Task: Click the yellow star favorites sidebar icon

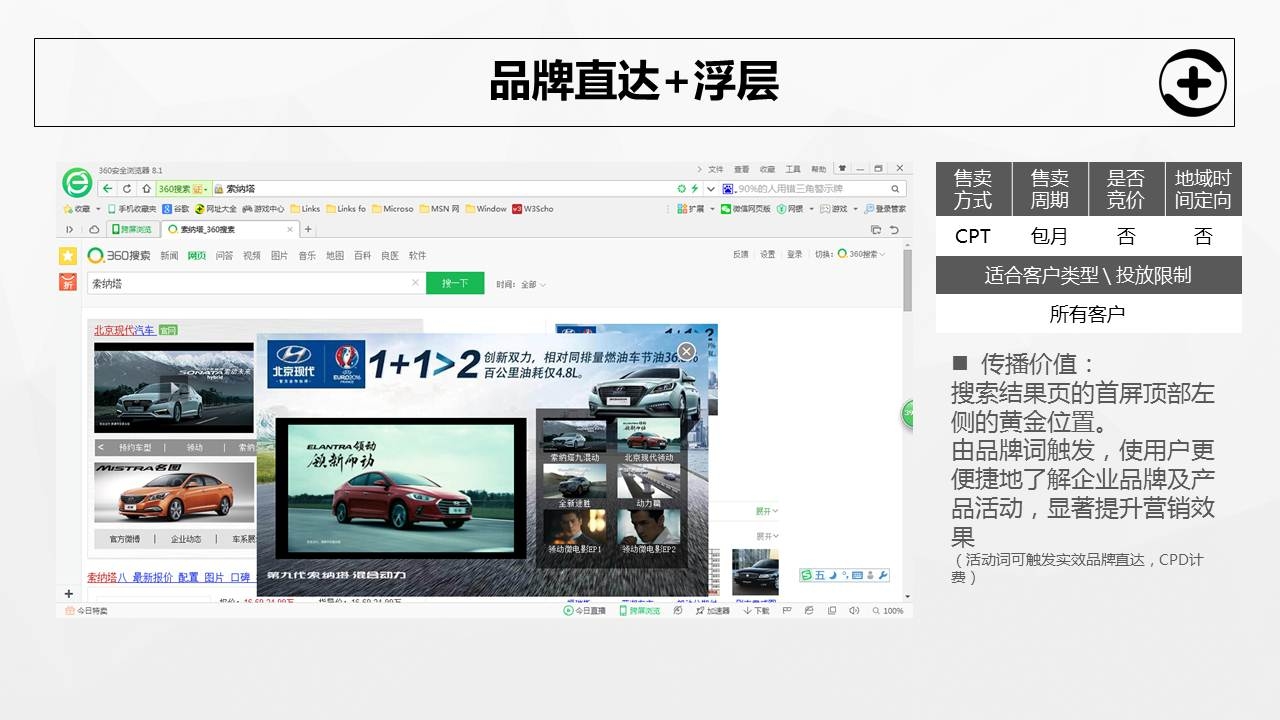Action: [68, 256]
